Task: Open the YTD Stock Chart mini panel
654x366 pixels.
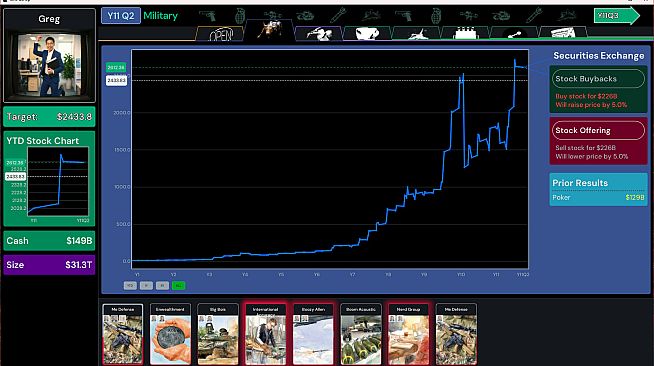Action: tap(49, 179)
